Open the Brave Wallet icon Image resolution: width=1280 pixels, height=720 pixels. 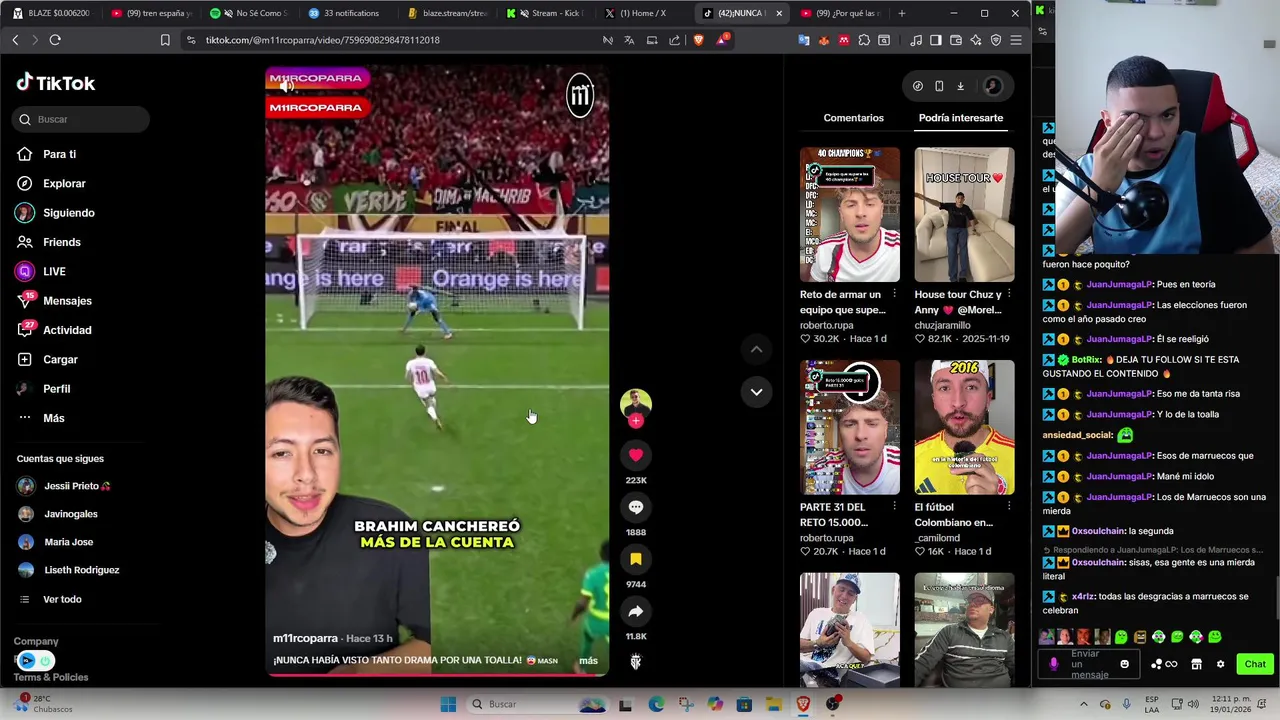coord(956,40)
